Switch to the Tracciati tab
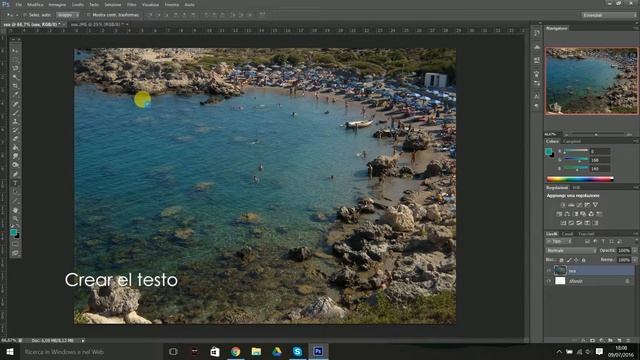Image resolution: width=640 pixels, height=360 pixels. click(x=586, y=234)
